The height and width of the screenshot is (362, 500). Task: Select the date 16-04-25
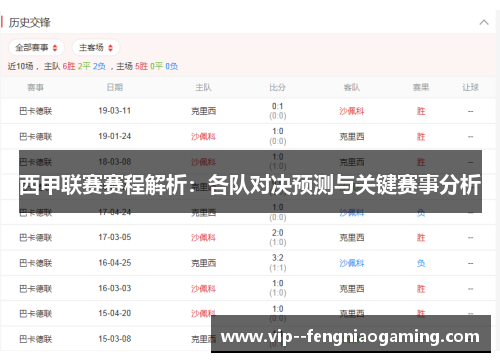[x=115, y=263]
